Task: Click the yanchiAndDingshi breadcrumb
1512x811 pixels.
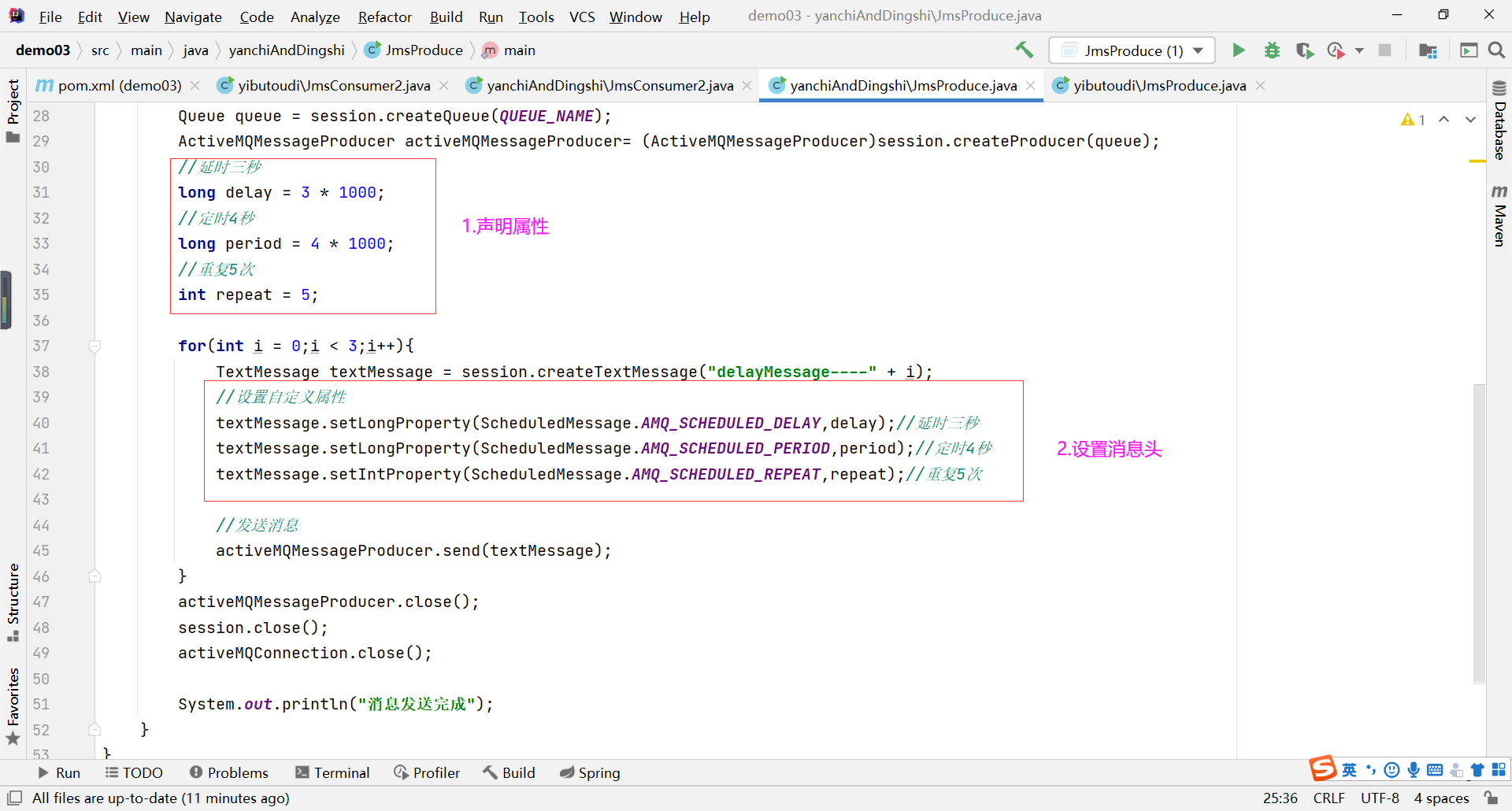Action: click(287, 50)
